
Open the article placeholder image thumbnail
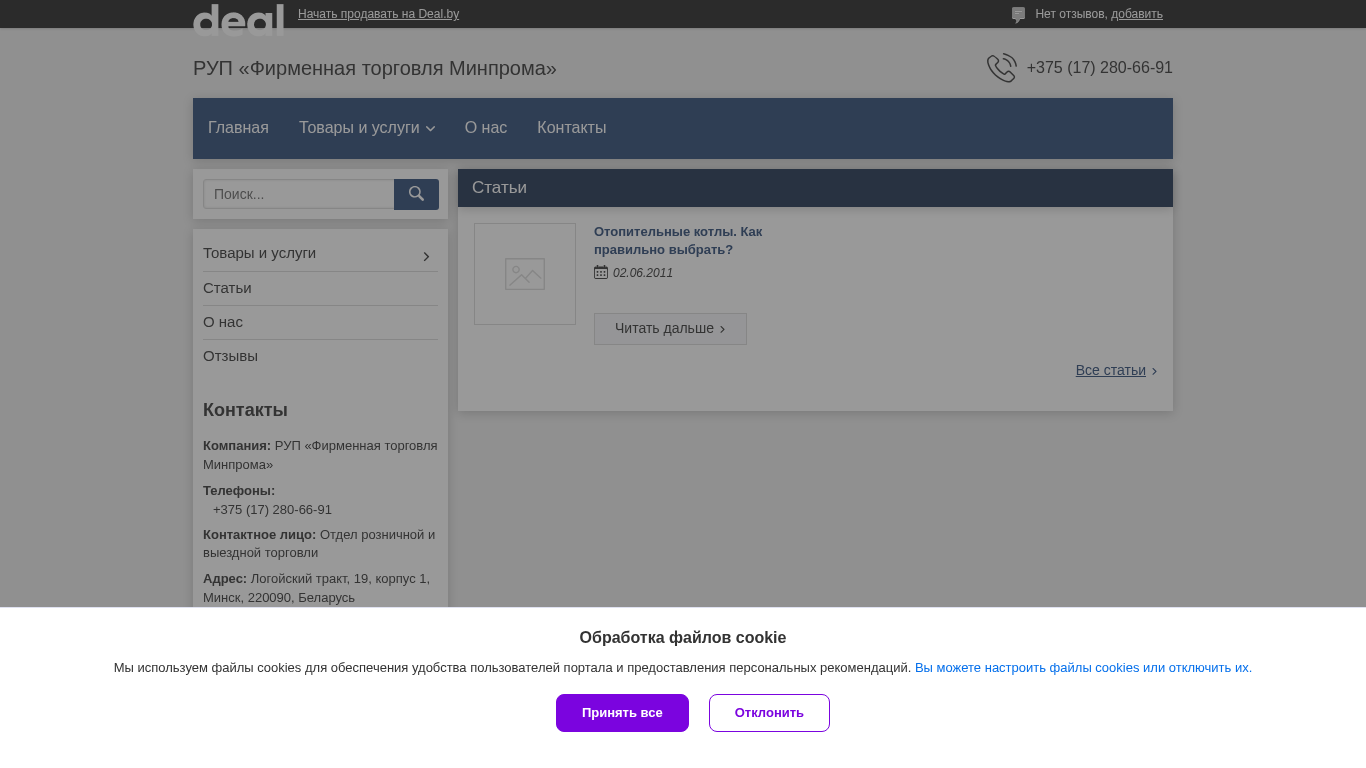point(525,274)
